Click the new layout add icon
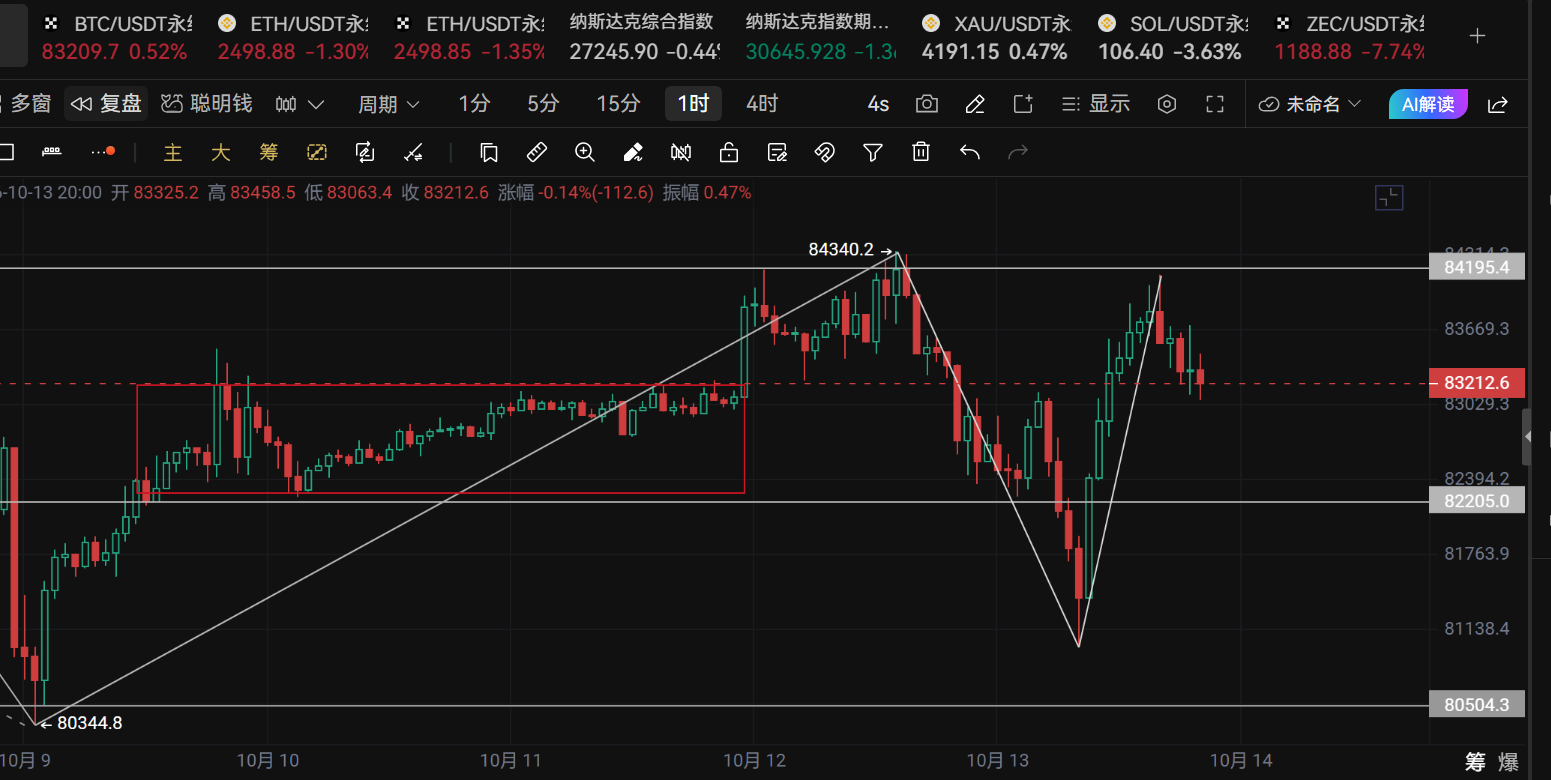Screen dimensions: 1551x780 1023,104
